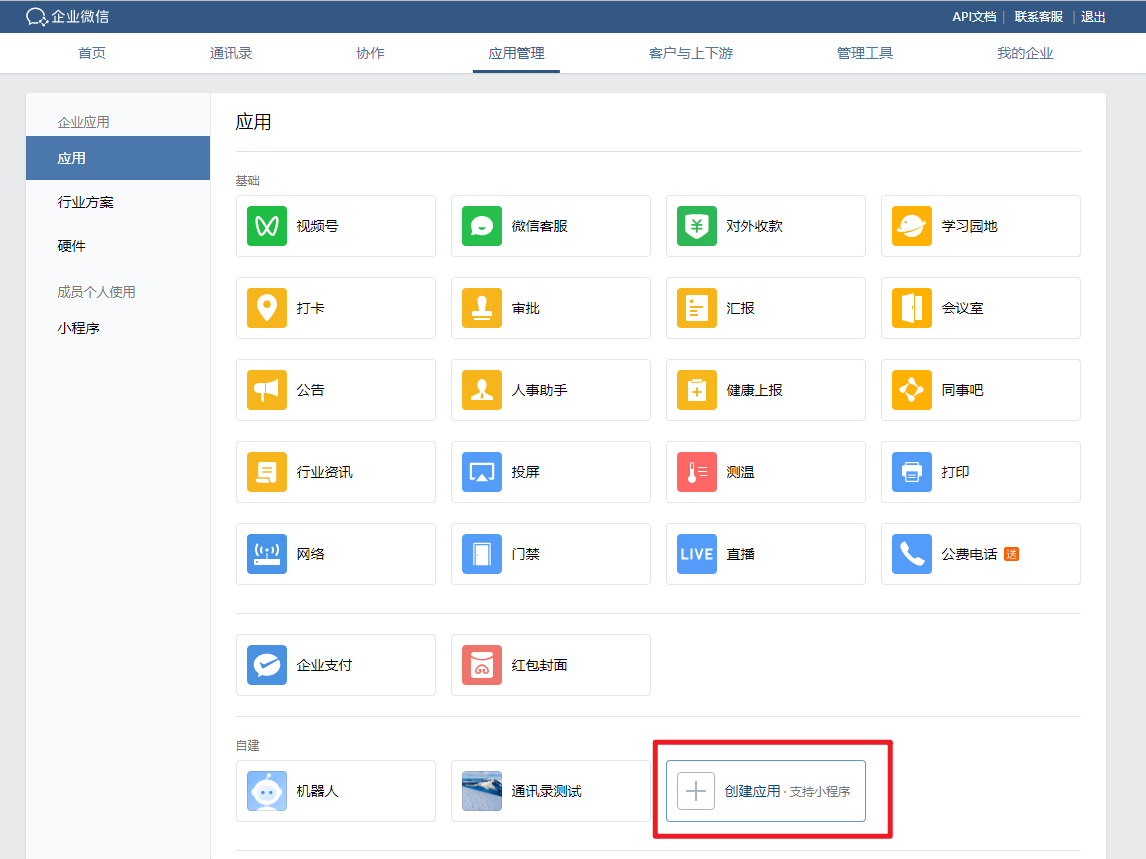Image resolution: width=1146 pixels, height=859 pixels.
Task: Click the 微信客服 label text
Action: pos(539,226)
